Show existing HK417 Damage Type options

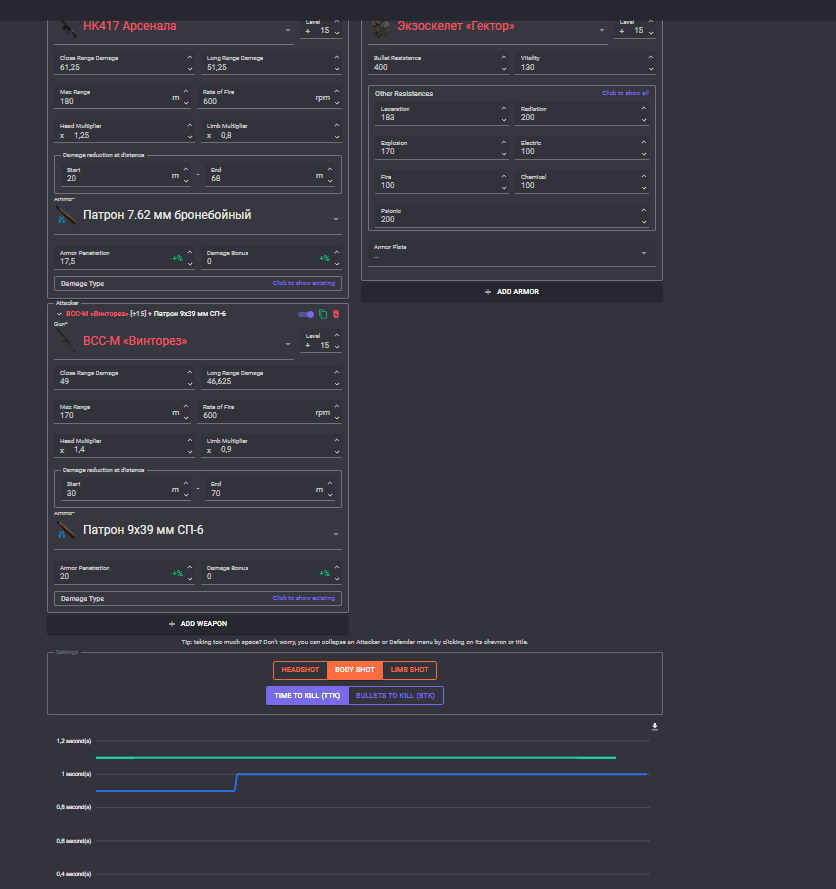(x=303, y=283)
